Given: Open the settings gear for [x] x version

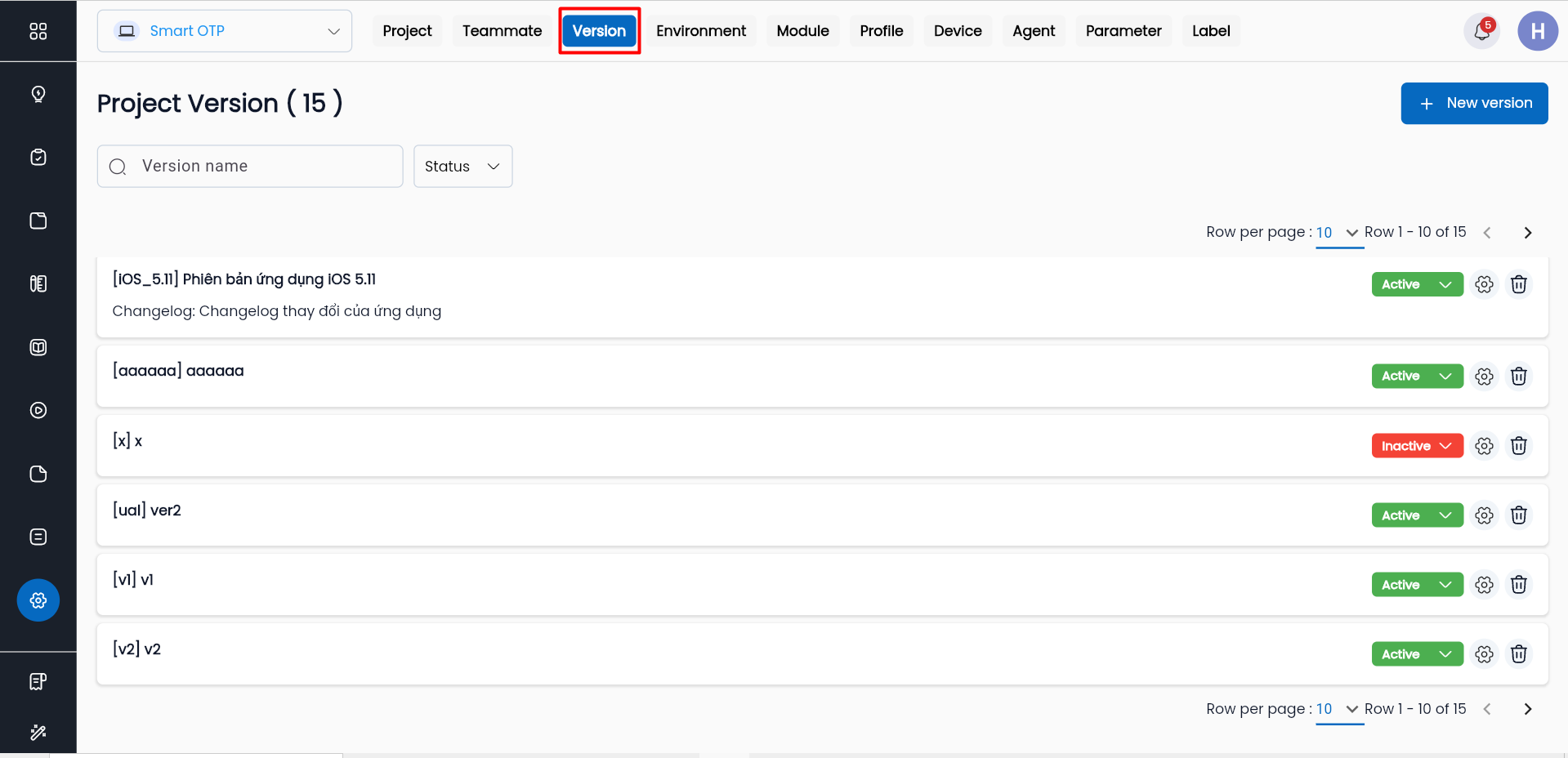Looking at the screenshot, I should click(x=1484, y=446).
